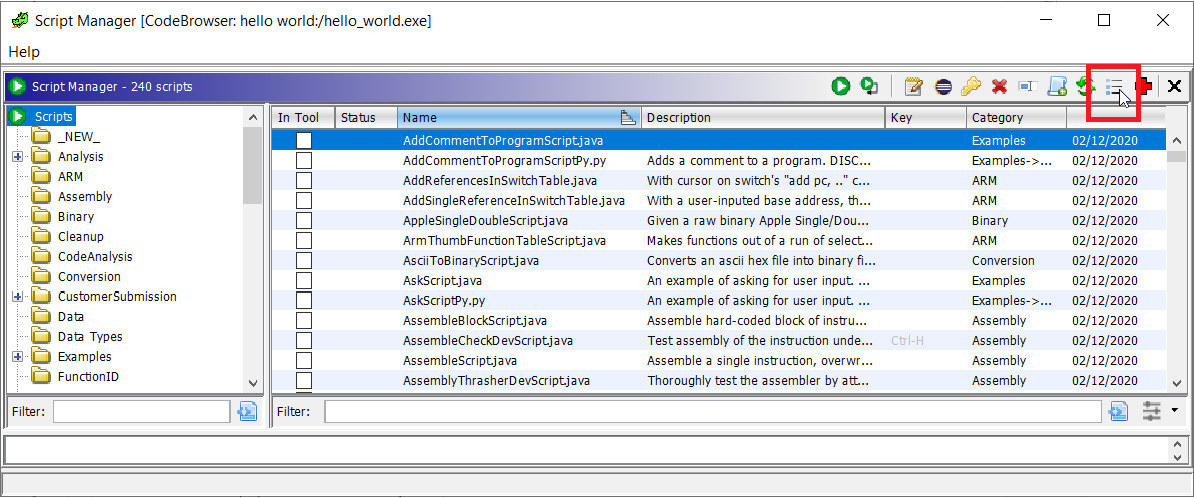Check In Tool box for AddCommentToProgramScript.java

pyautogui.click(x=304, y=141)
